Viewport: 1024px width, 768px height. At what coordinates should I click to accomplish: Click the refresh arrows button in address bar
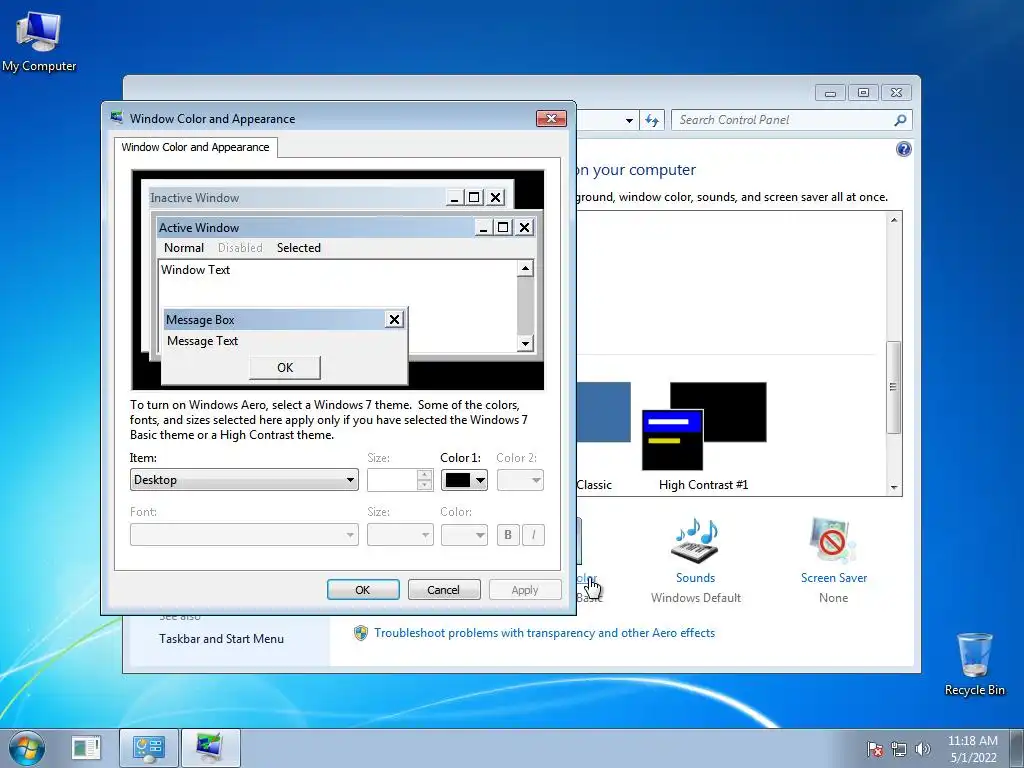(x=652, y=120)
